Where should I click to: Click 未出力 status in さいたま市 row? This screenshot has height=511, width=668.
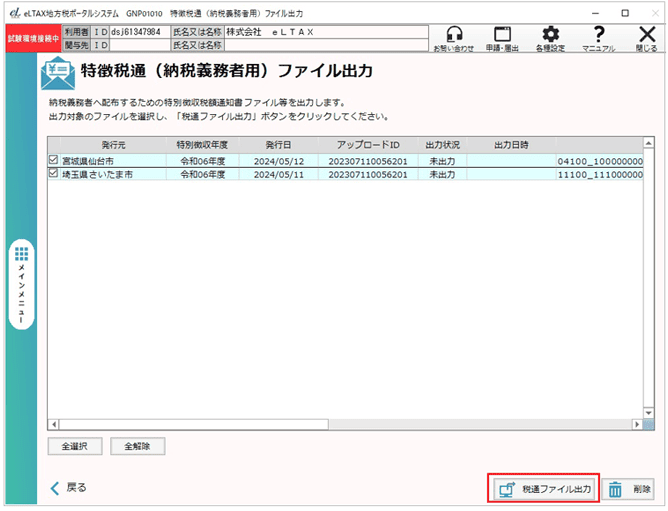tap(442, 174)
